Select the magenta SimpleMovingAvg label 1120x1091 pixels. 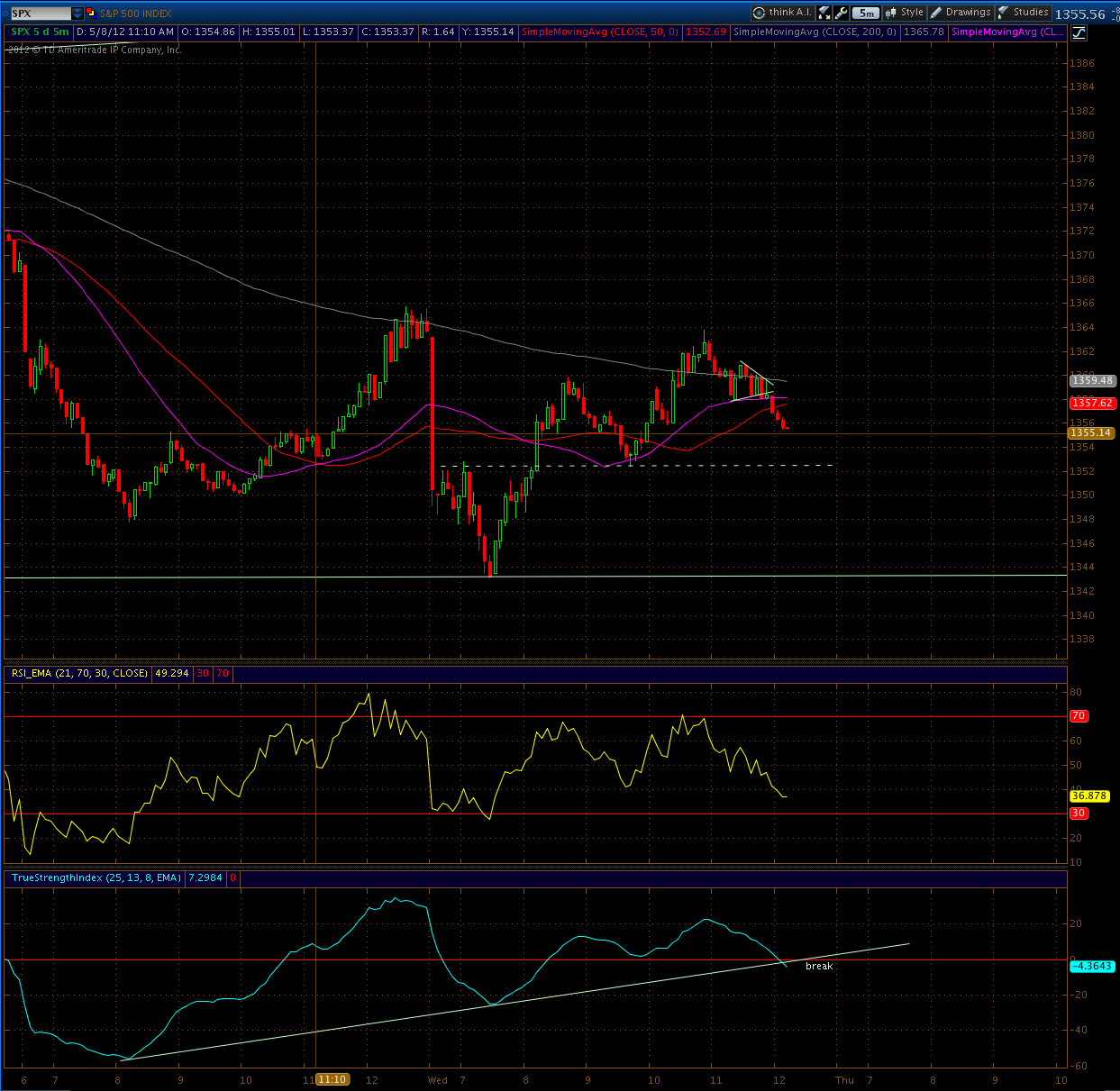pos(1007,32)
